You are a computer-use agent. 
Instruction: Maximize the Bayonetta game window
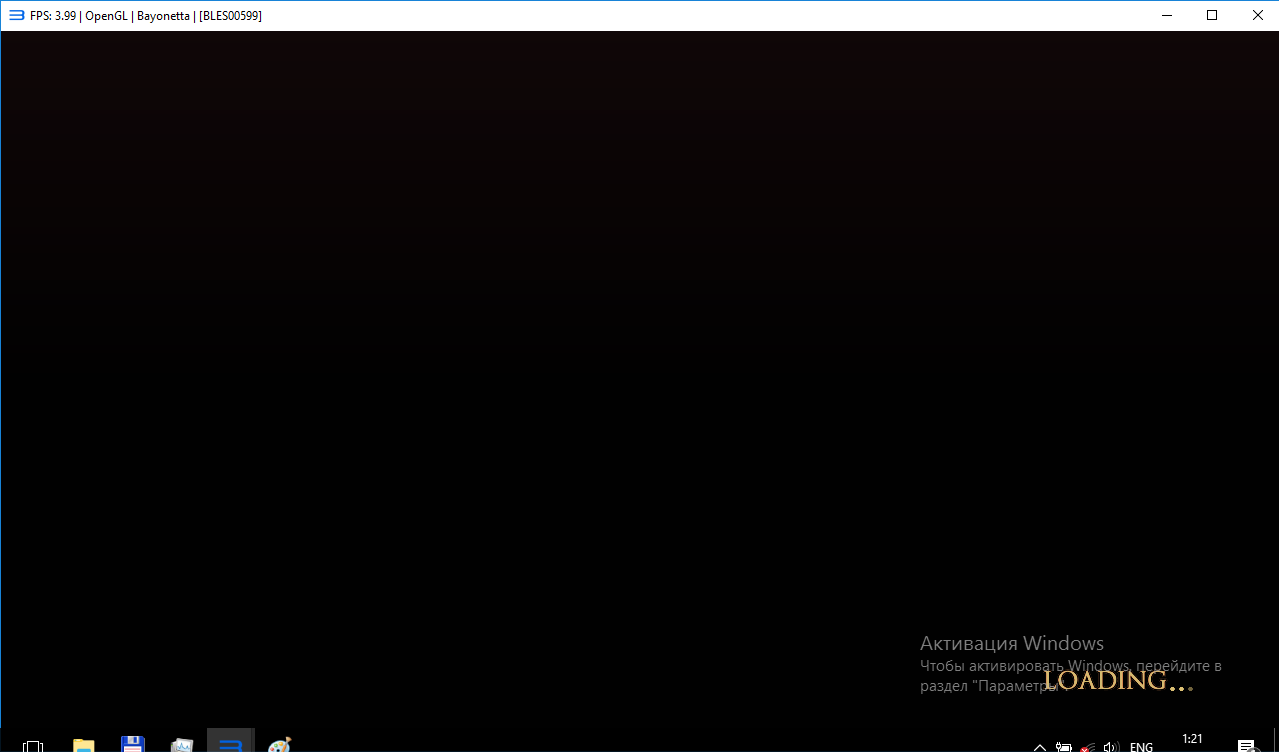[x=1212, y=15]
